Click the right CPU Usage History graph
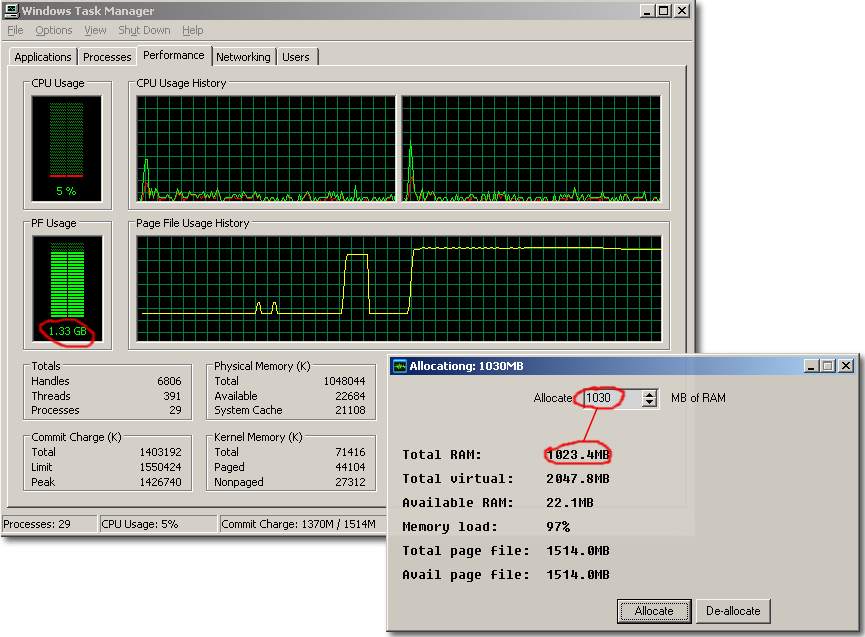 531,148
